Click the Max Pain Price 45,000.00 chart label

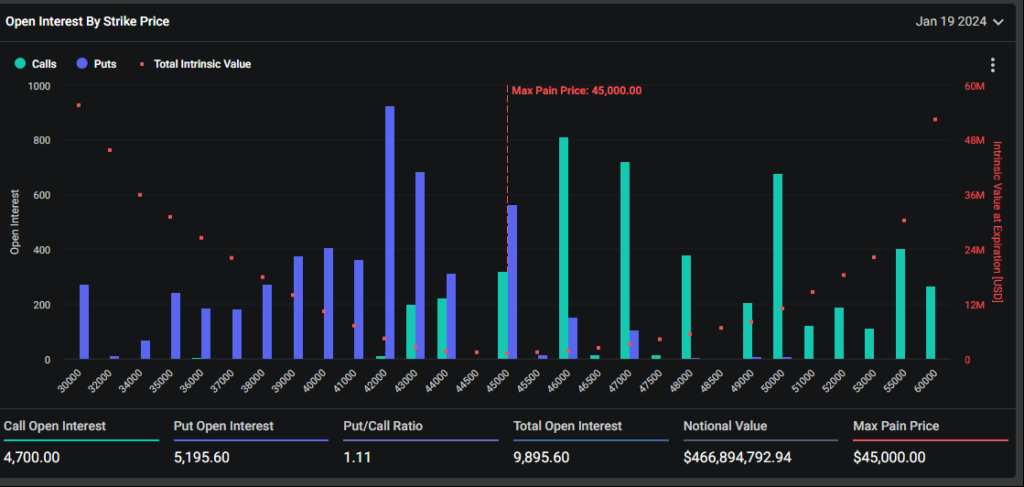(x=576, y=90)
